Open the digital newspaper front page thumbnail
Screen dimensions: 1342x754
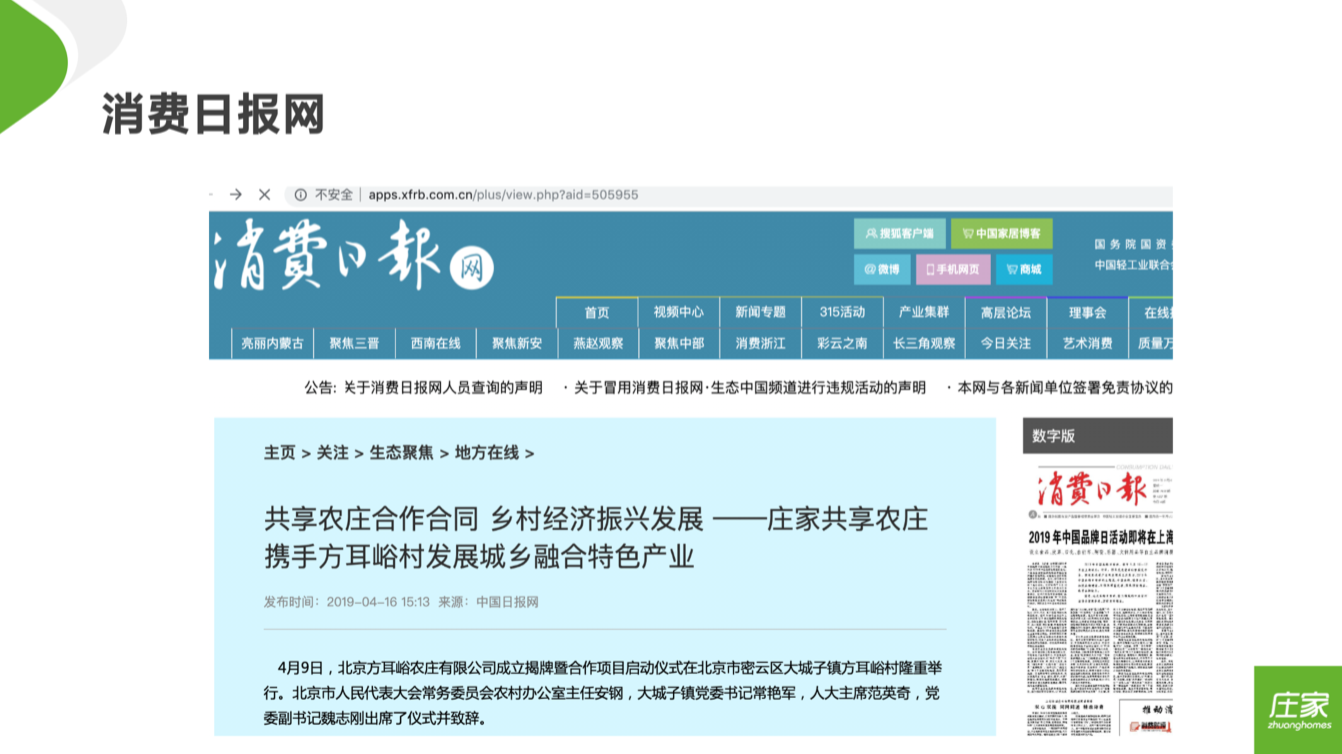[1098, 600]
